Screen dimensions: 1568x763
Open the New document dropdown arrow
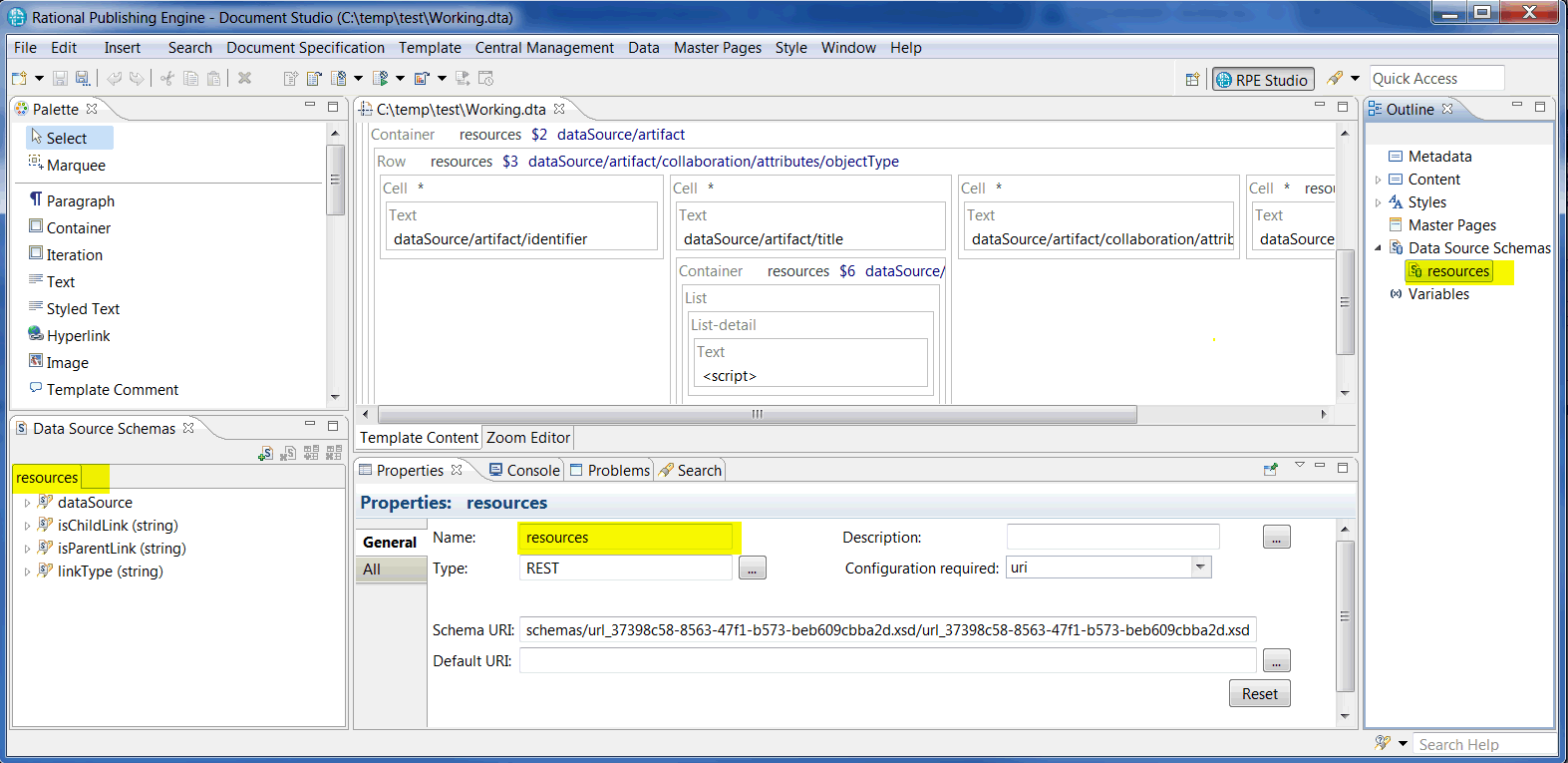39,79
